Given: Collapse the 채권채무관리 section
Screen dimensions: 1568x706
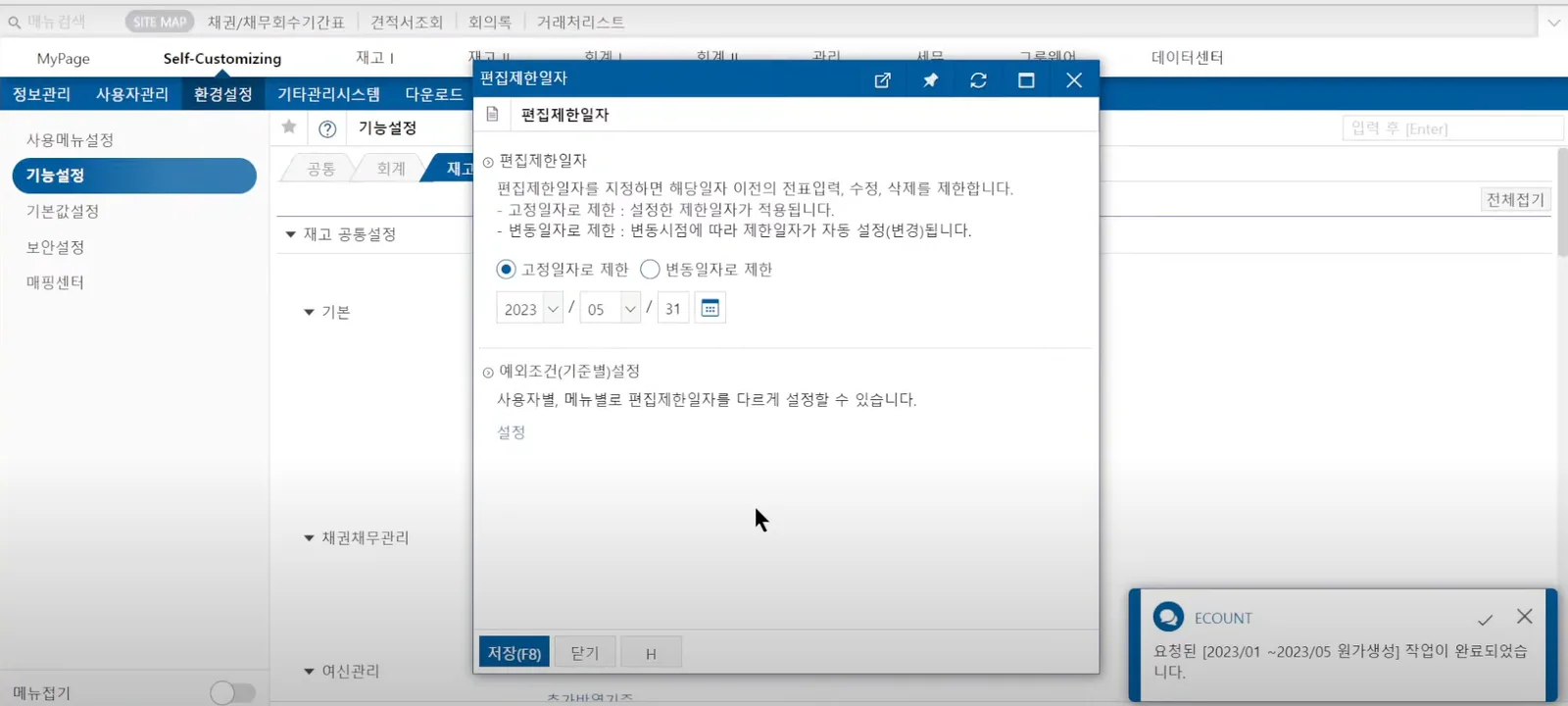Looking at the screenshot, I should pos(309,538).
